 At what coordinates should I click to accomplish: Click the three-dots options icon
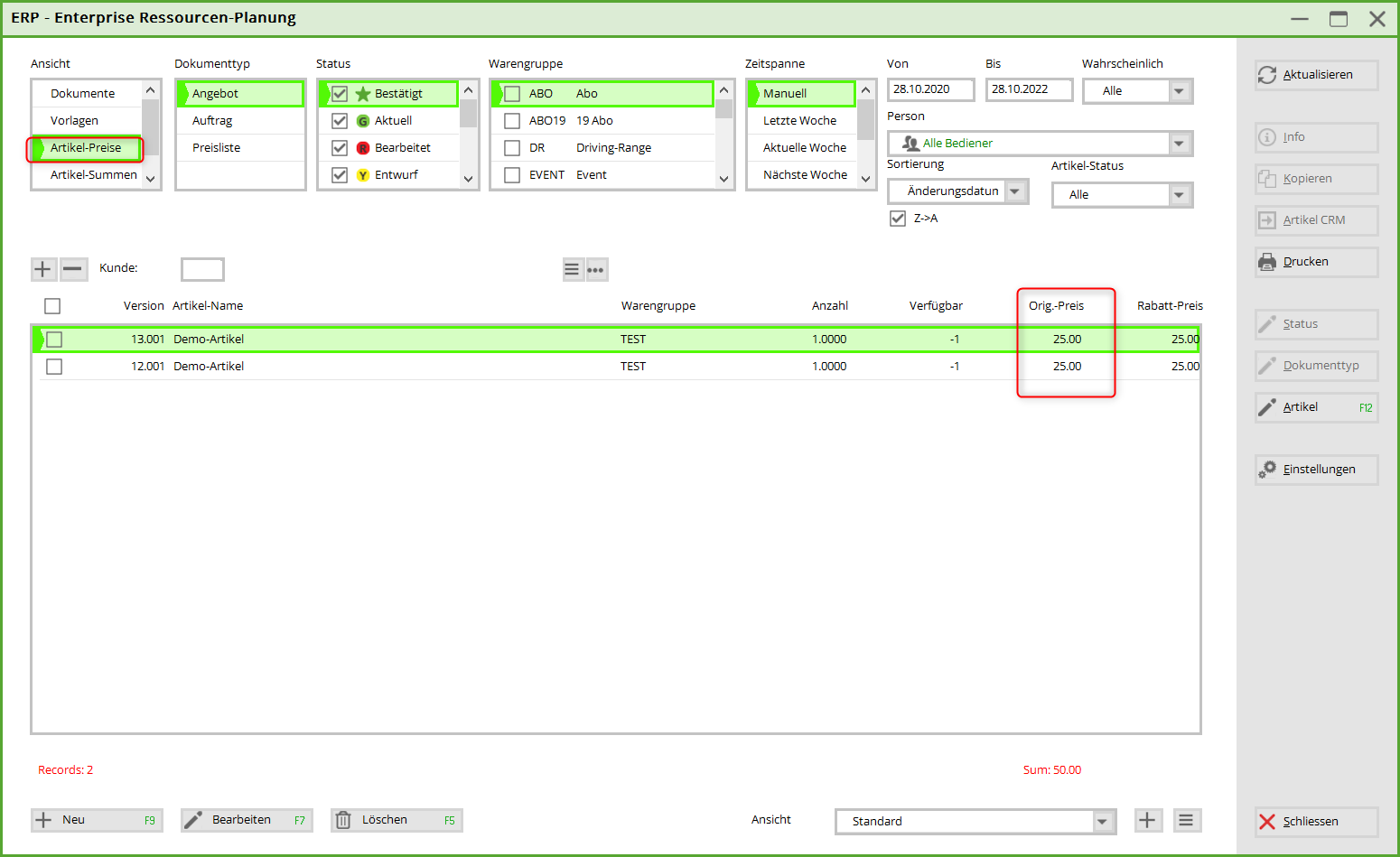tap(596, 270)
